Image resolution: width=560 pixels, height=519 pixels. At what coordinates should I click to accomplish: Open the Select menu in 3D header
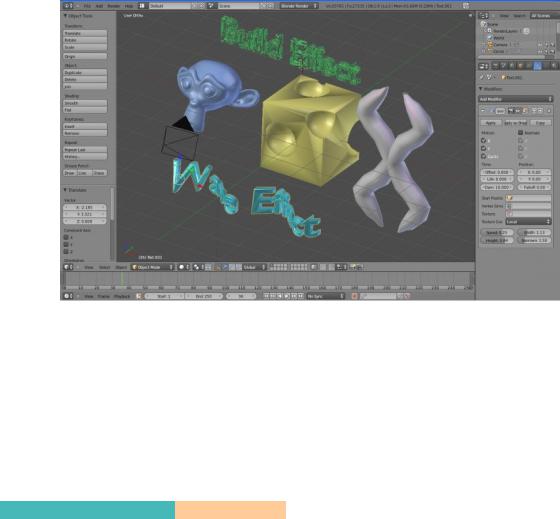coord(104,267)
